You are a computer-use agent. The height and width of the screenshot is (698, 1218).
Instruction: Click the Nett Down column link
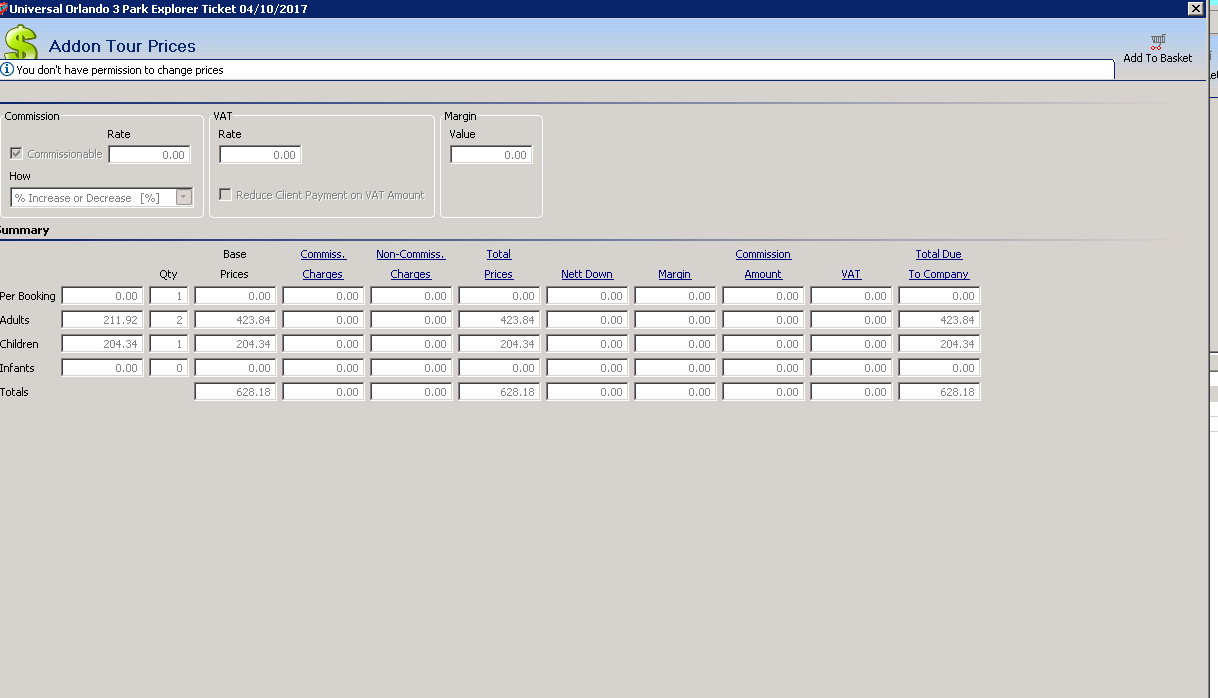pyautogui.click(x=587, y=274)
